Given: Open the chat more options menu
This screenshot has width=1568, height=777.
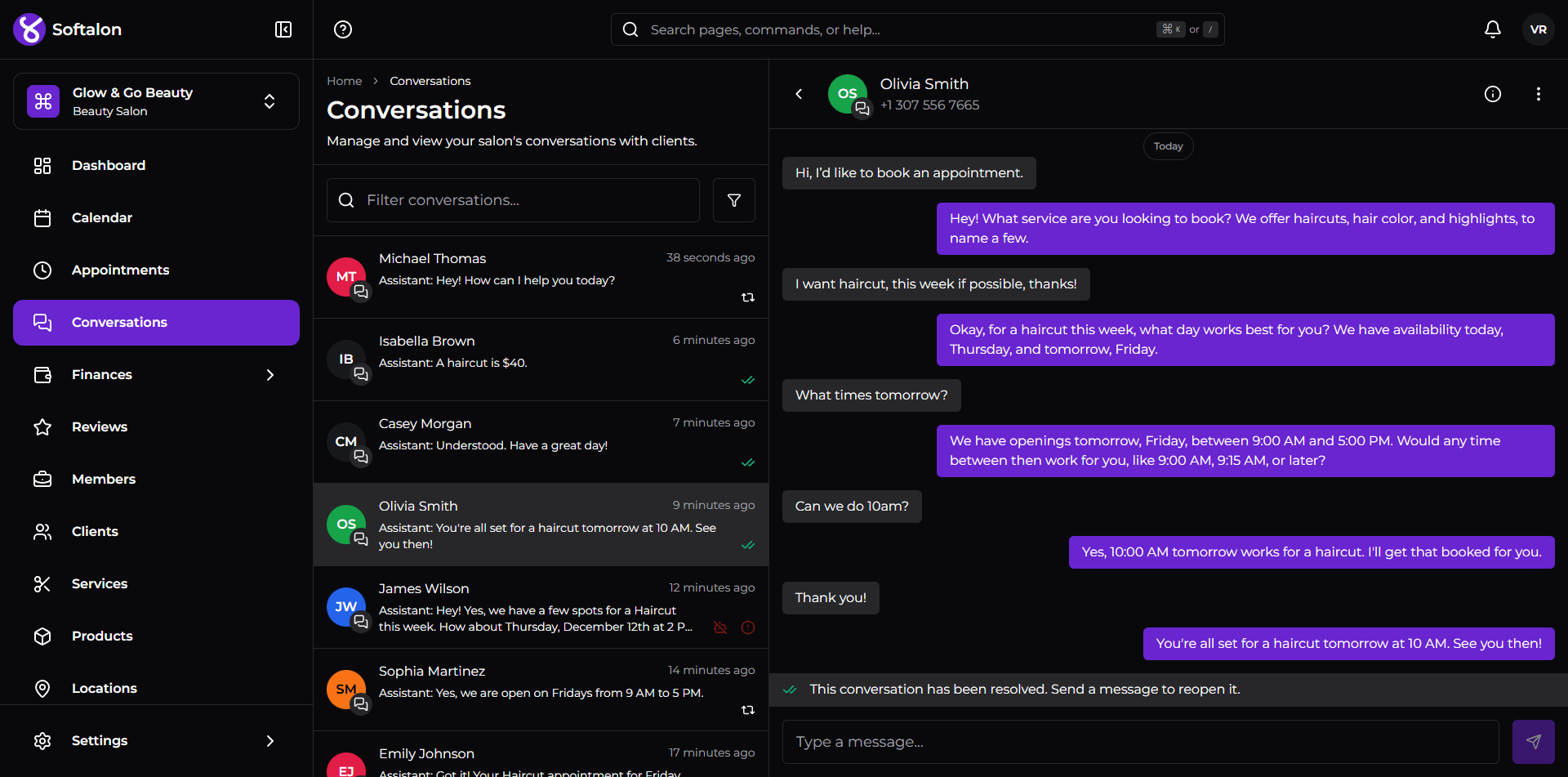Looking at the screenshot, I should tap(1539, 94).
